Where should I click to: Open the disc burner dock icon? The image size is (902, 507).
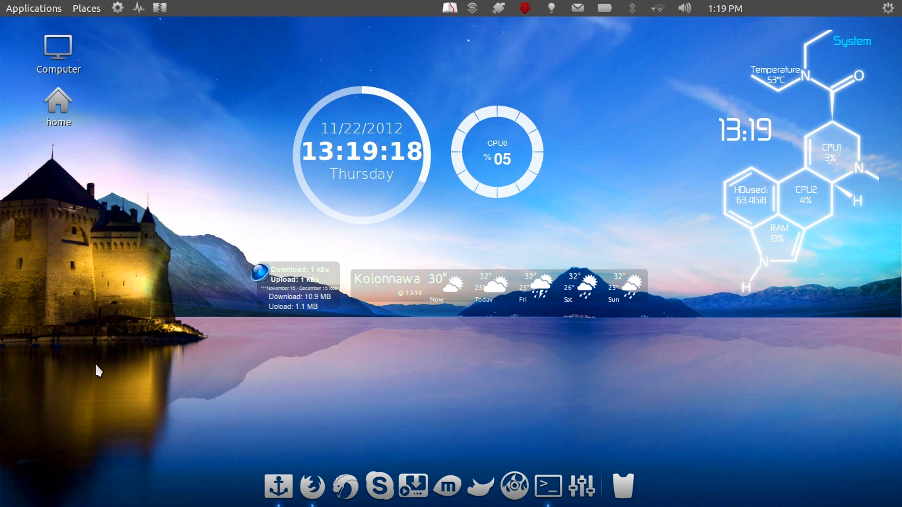(514, 485)
